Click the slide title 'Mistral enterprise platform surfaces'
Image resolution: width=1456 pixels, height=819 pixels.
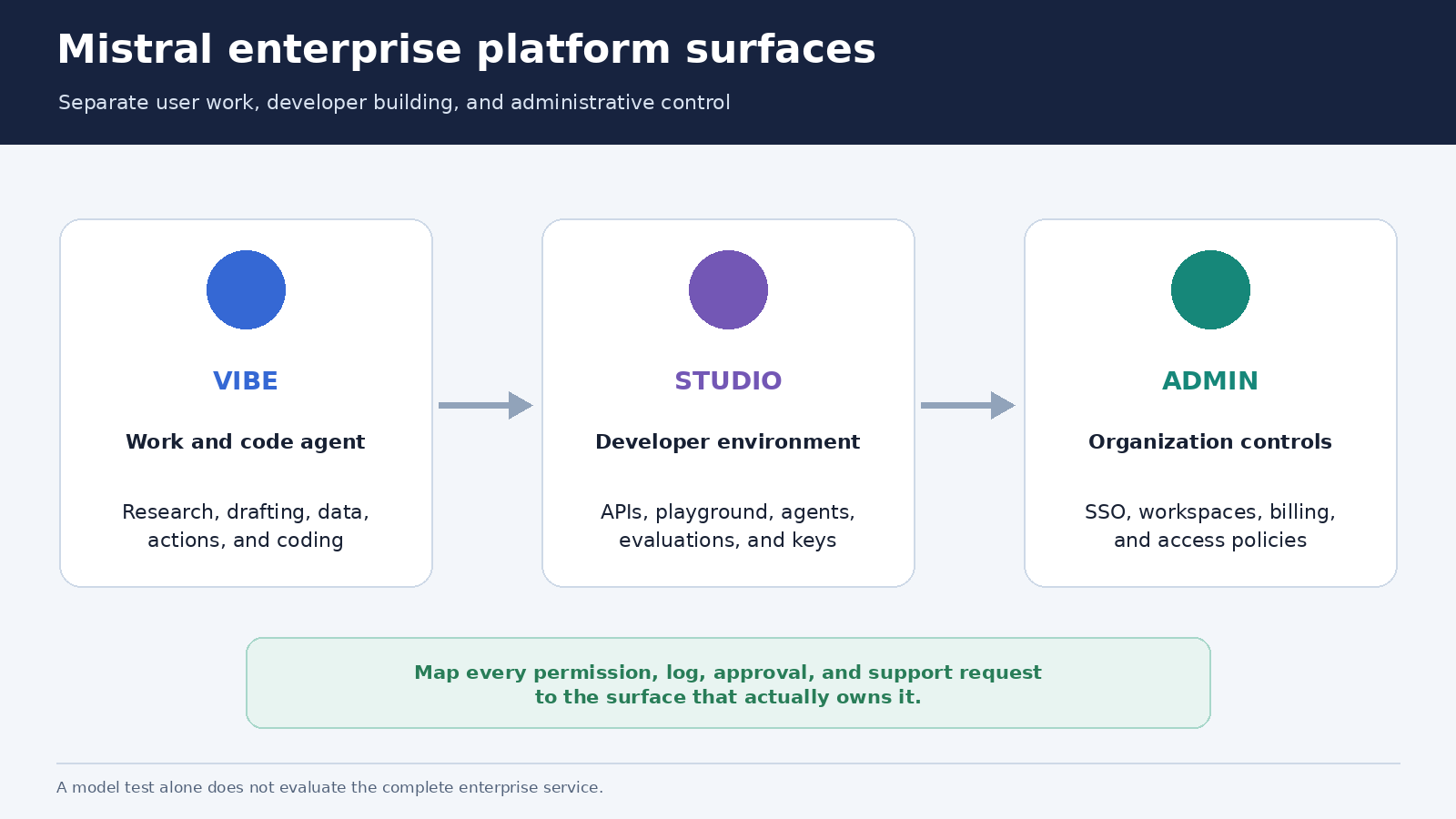(x=466, y=49)
